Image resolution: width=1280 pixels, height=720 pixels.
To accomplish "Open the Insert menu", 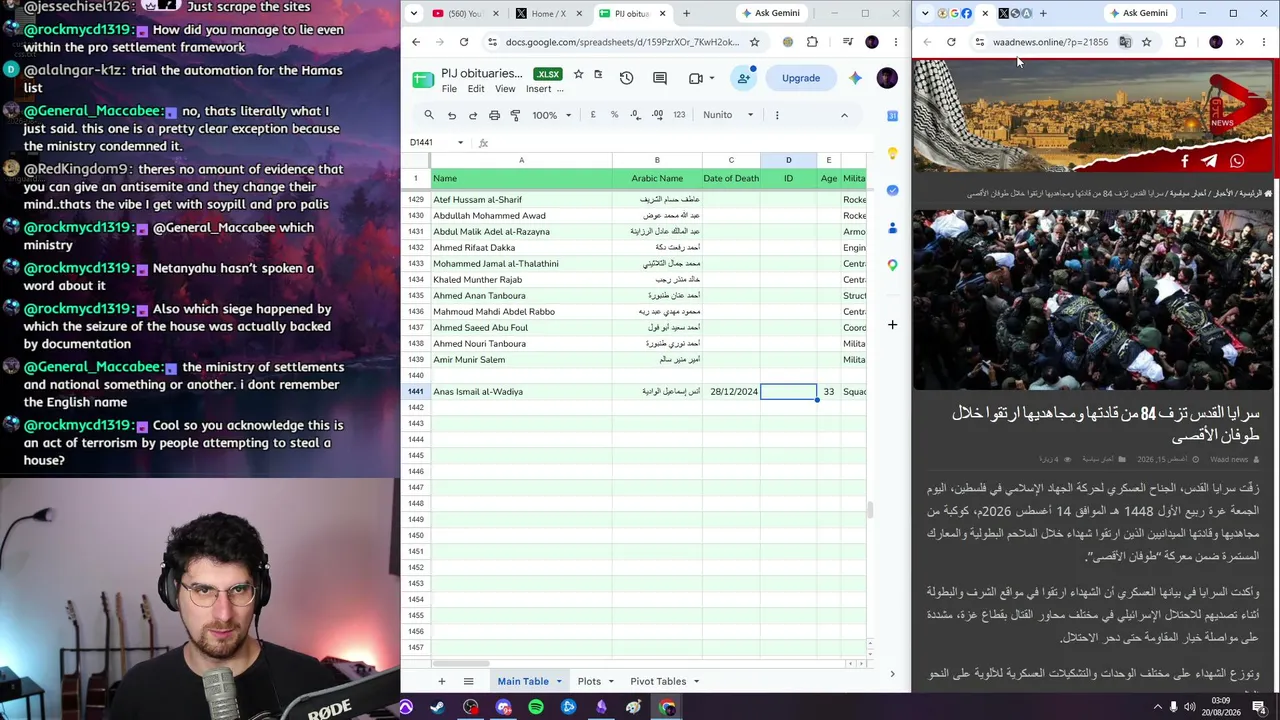I will coord(538,89).
